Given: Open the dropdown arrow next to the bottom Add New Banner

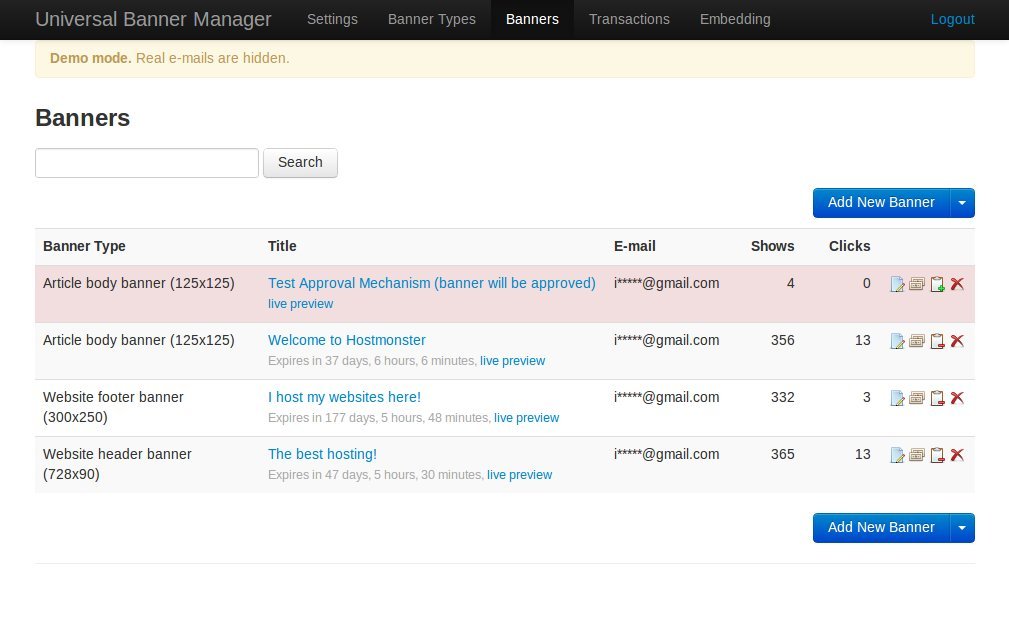Looking at the screenshot, I should click(x=962, y=528).
